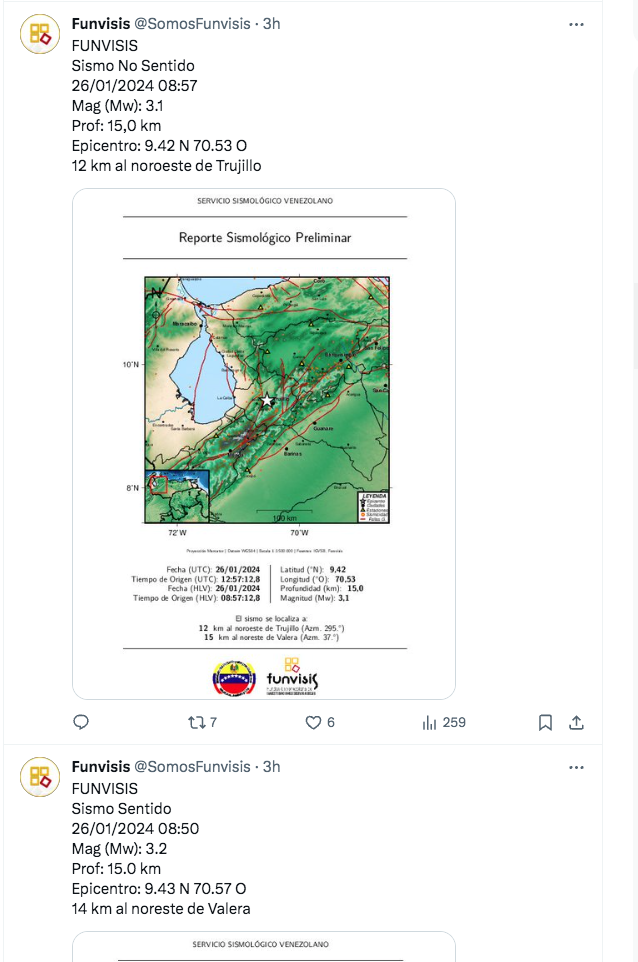Open the second tweet's seismic report image
The image size is (638, 962).
[264, 947]
